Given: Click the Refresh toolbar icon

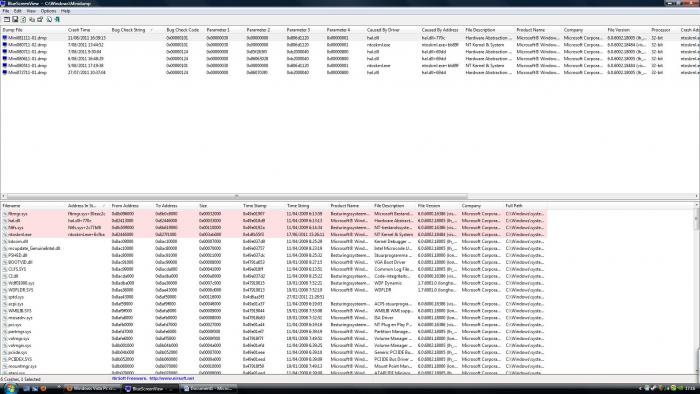Looking at the screenshot, I should [x=23, y=19].
